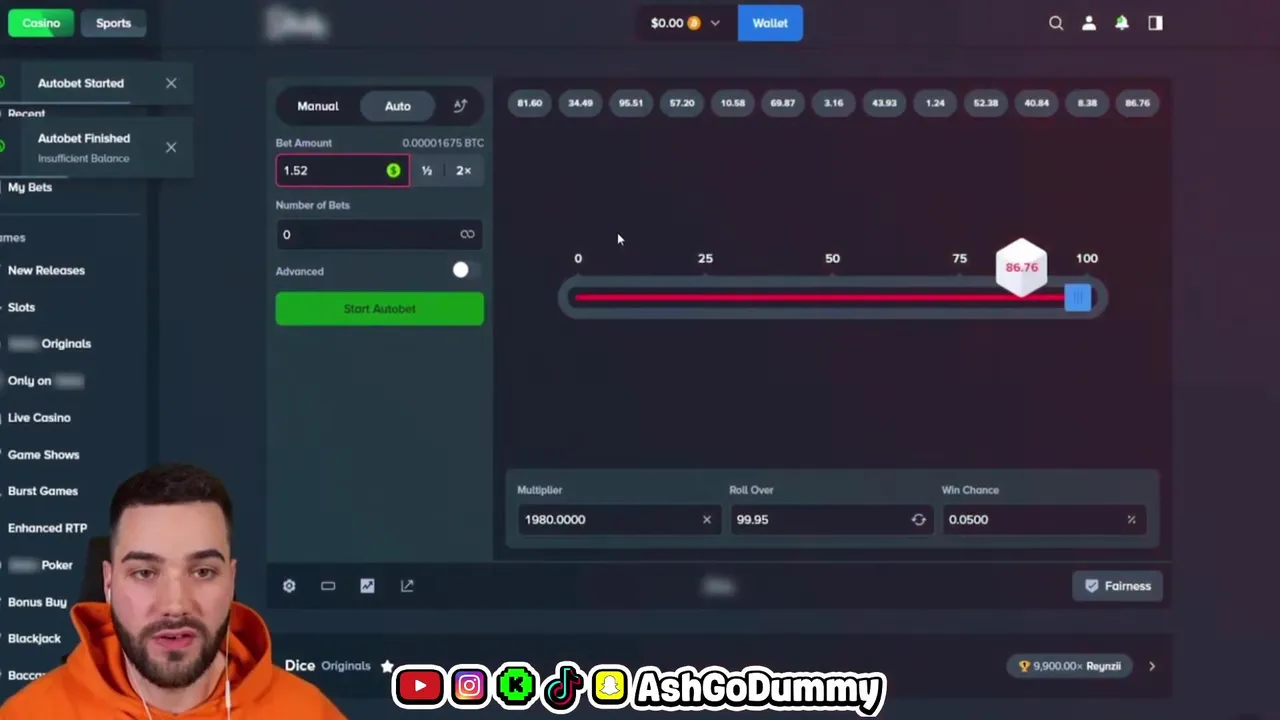Switch to the Auto tab

398,106
